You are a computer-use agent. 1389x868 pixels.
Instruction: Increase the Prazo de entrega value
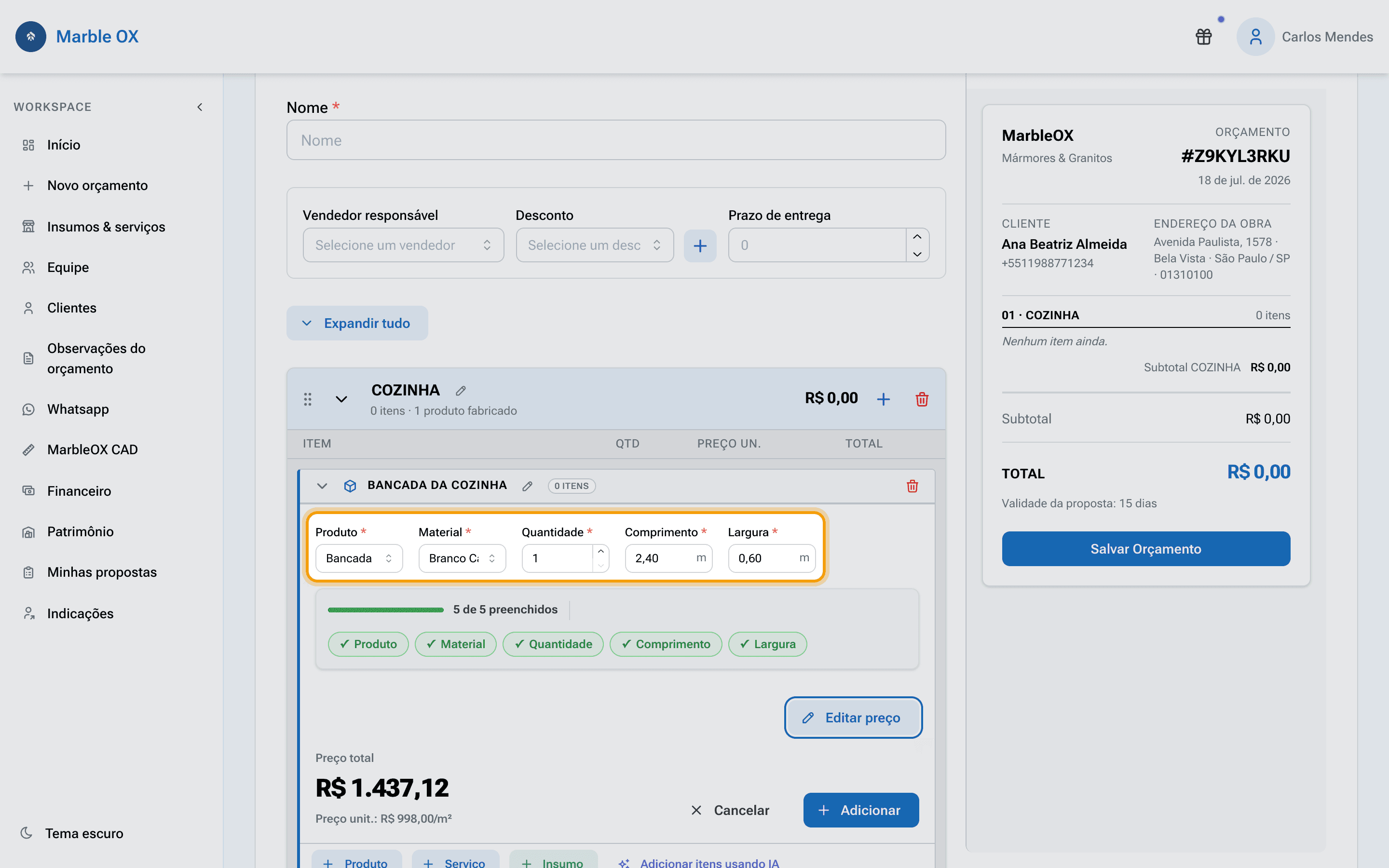click(917, 236)
